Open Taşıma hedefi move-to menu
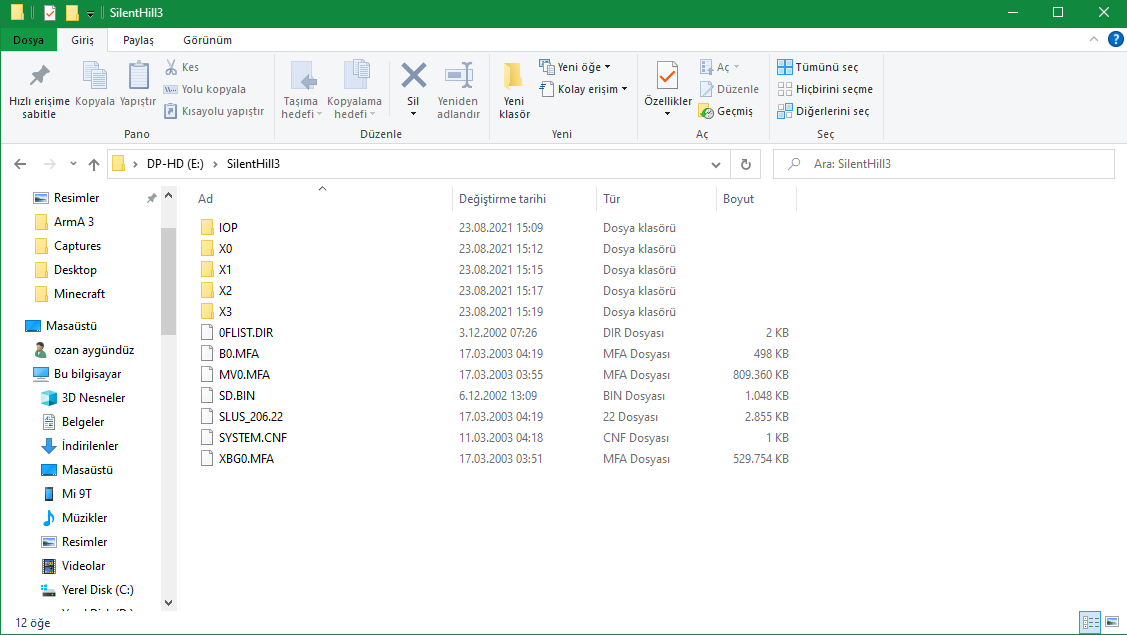 [300, 91]
